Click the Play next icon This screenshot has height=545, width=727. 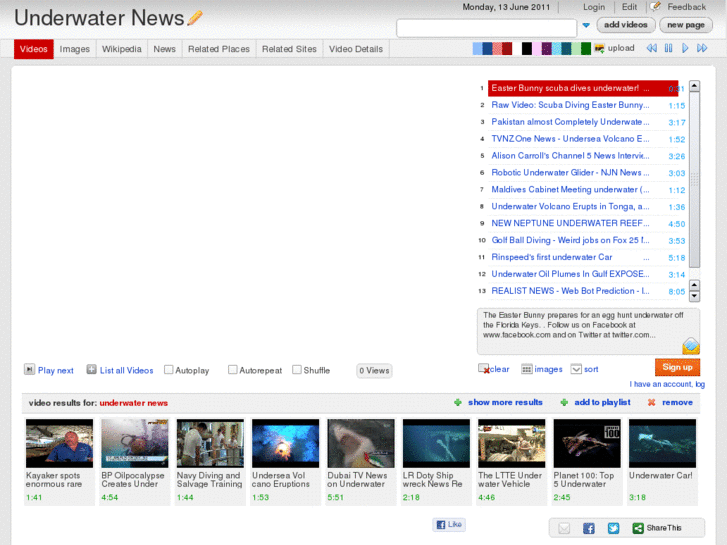[x=29, y=370]
